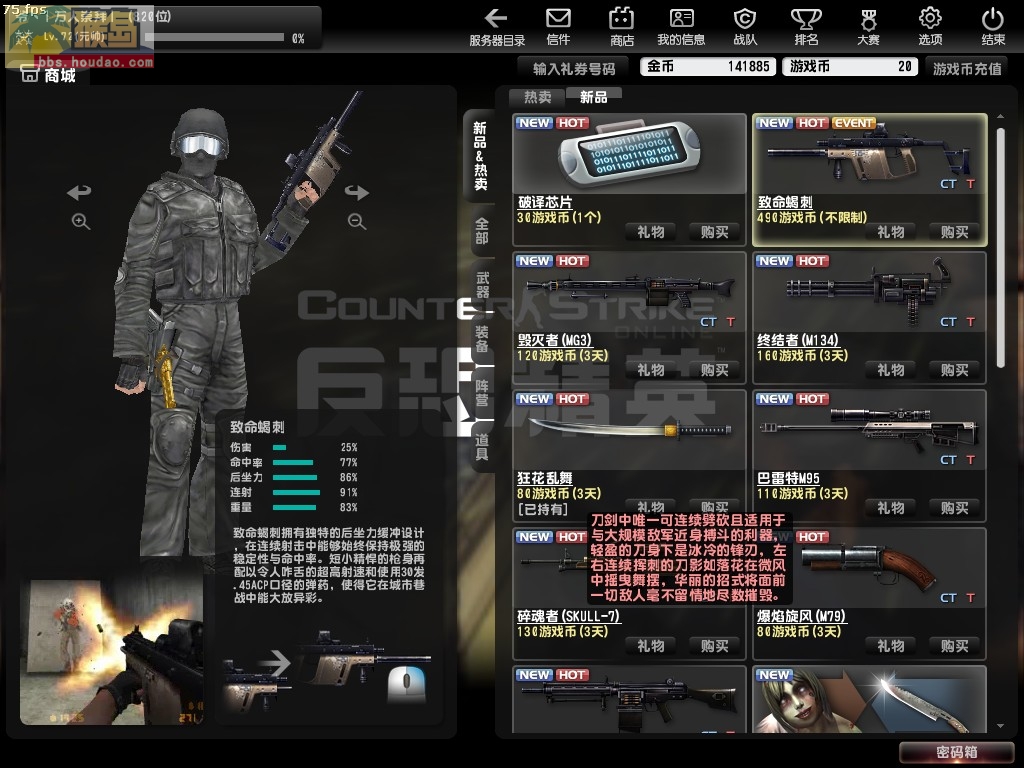Buy the 破译芯片 item
The width and height of the screenshot is (1024, 768).
(714, 232)
